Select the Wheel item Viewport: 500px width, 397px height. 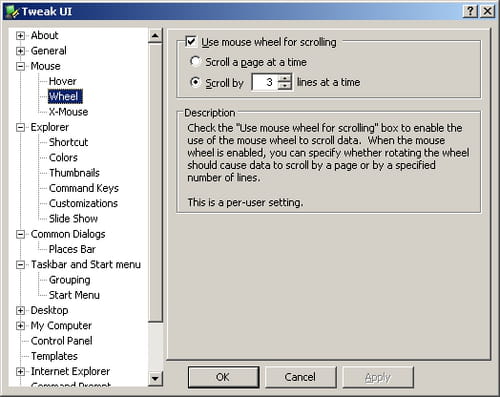point(65,96)
